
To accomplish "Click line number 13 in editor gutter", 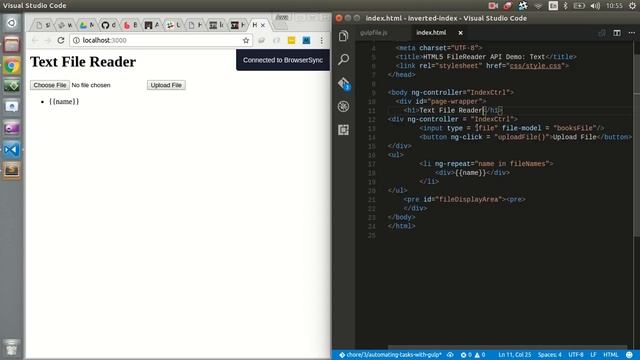I will (x=372, y=128).
